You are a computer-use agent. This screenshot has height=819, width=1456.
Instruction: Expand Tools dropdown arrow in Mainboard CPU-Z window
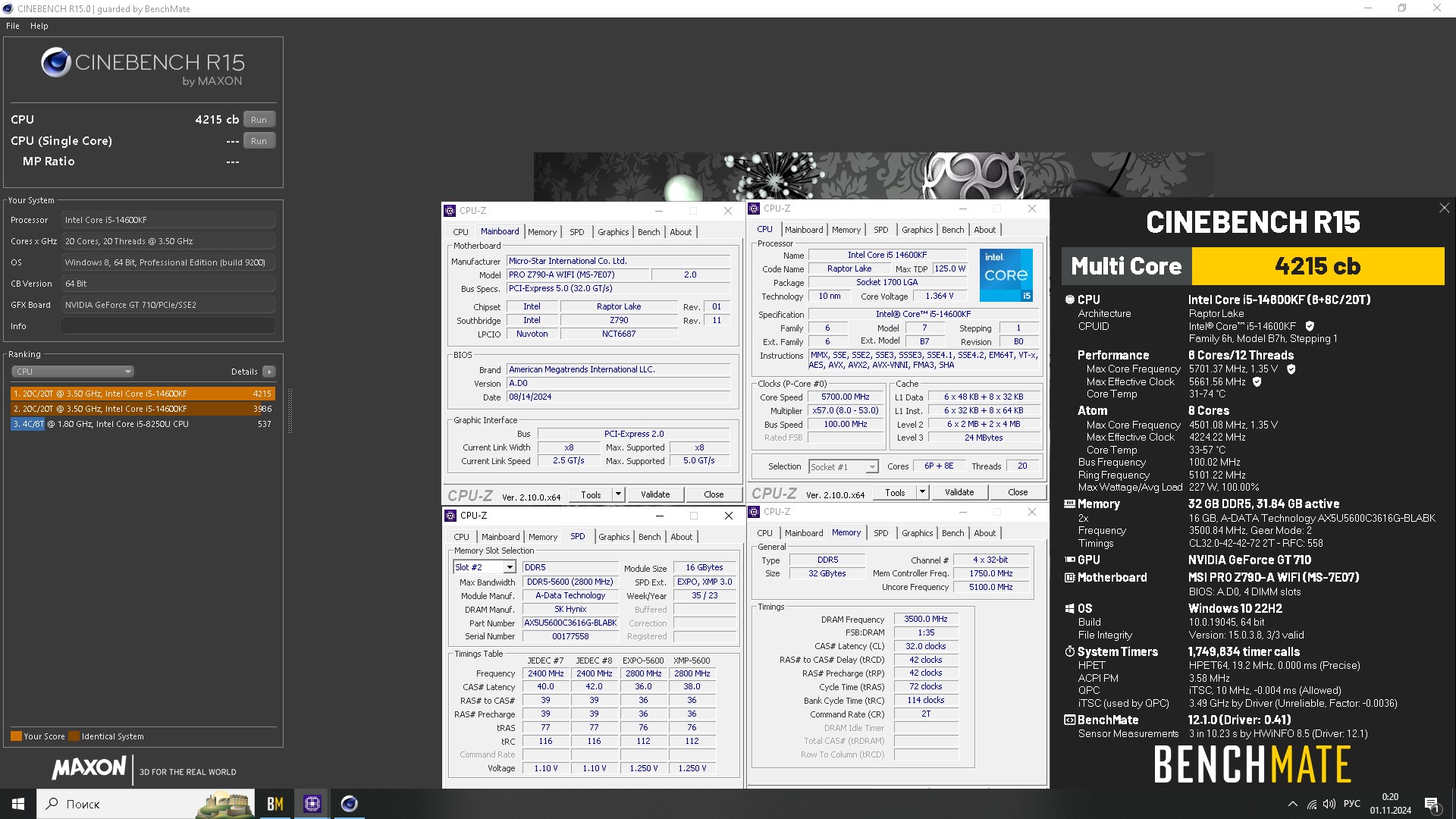pos(618,494)
